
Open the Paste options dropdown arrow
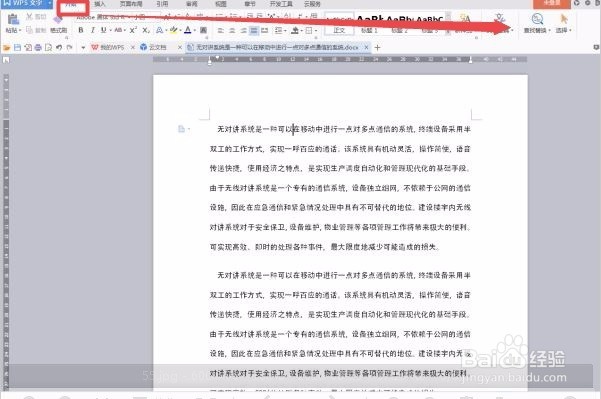pos(20,30)
